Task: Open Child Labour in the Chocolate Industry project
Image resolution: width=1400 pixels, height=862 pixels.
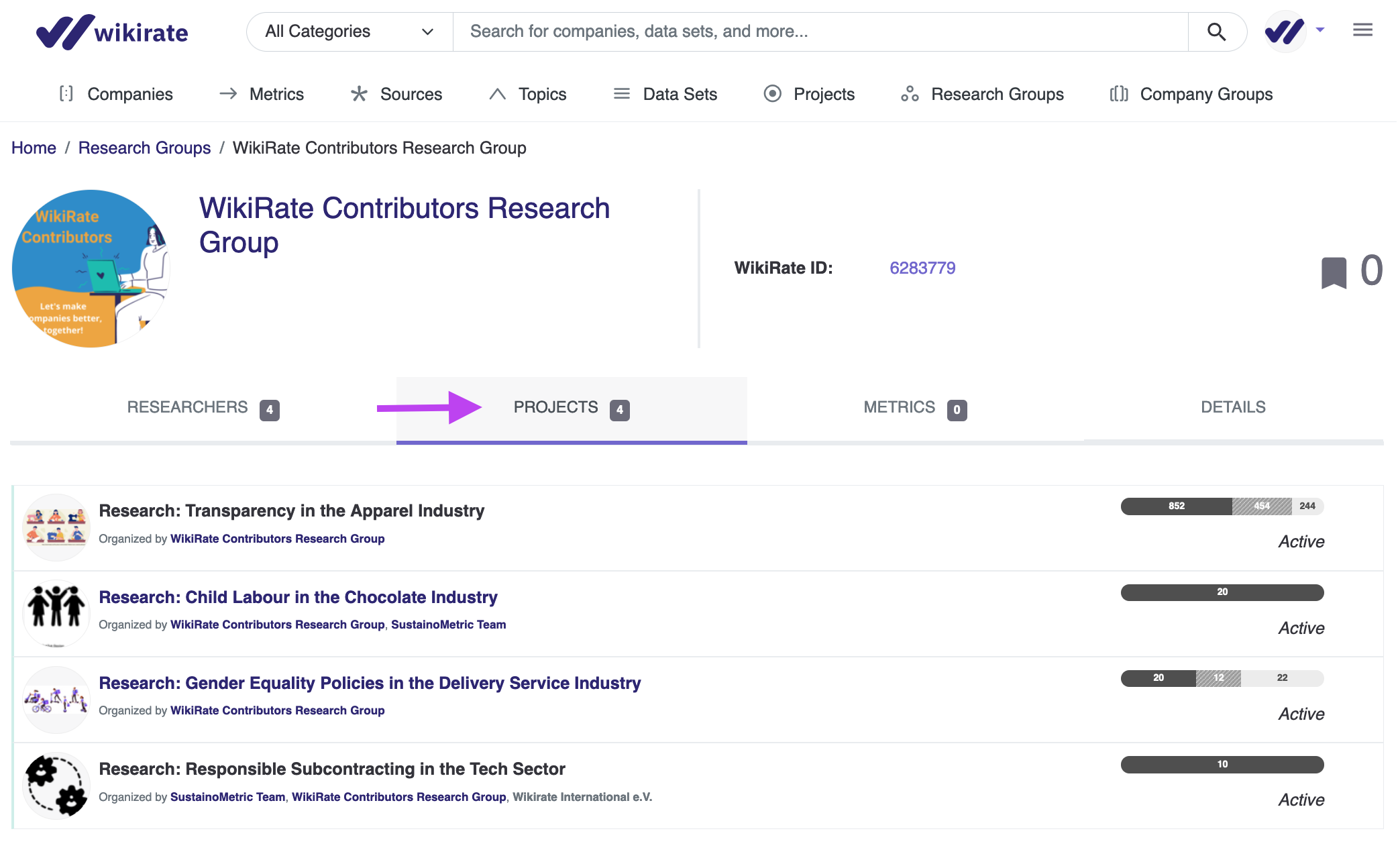Action: (298, 597)
